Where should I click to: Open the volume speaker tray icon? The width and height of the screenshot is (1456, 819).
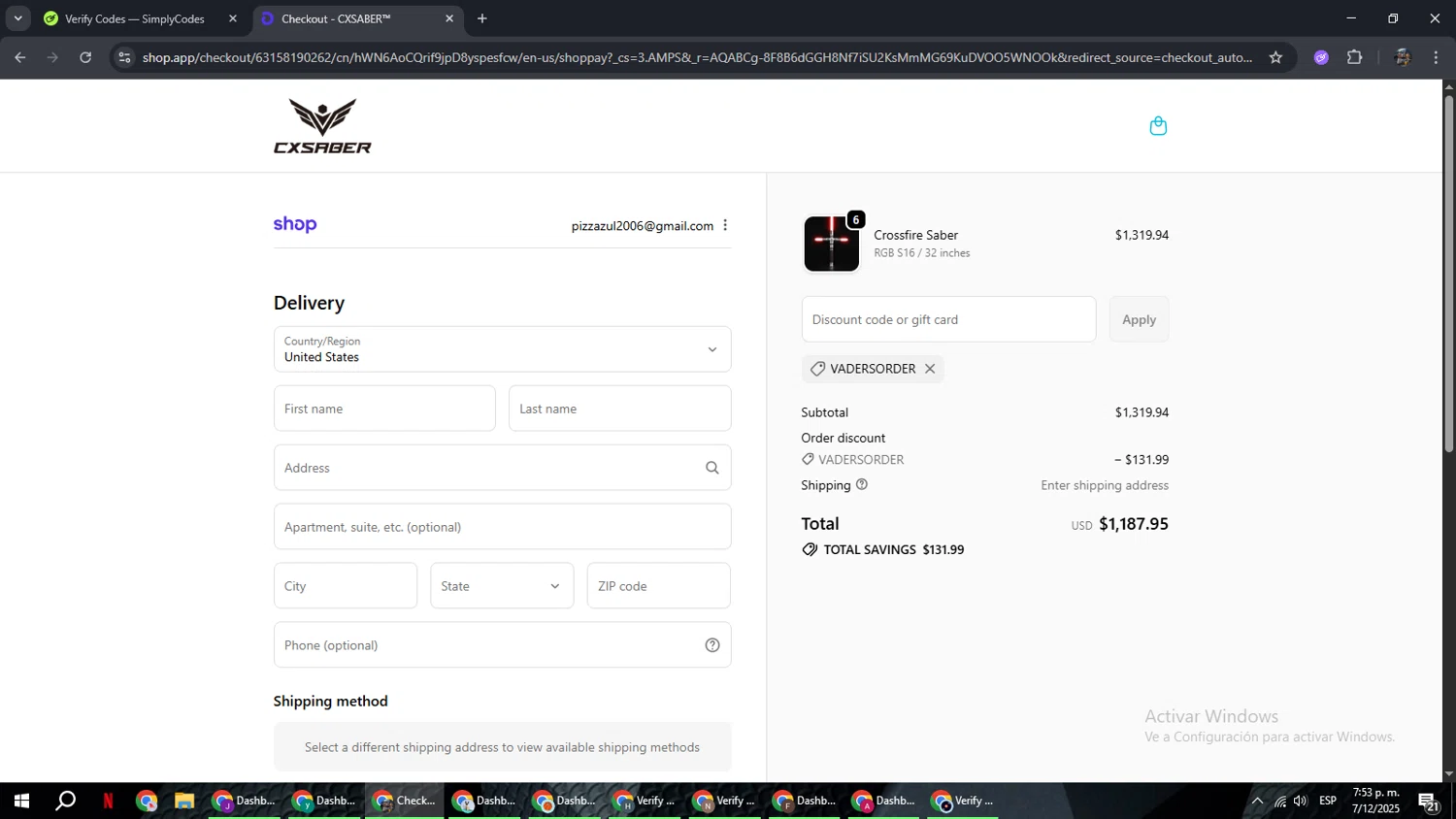[x=1301, y=801]
